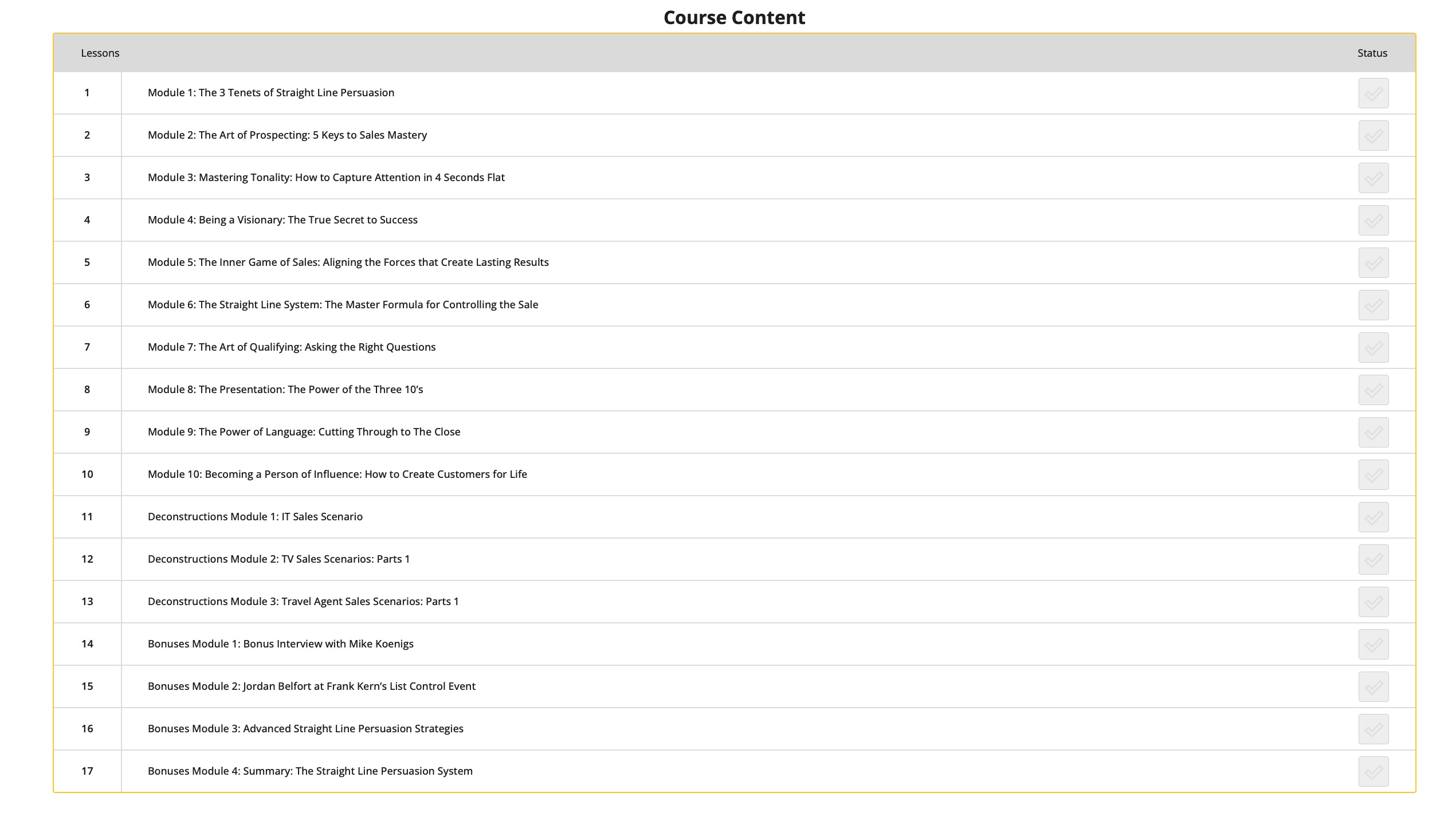Click status checkmark for Module 7 Art of Qualifying
This screenshot has height=840, width=1444.
click(x=1374, y=347)
